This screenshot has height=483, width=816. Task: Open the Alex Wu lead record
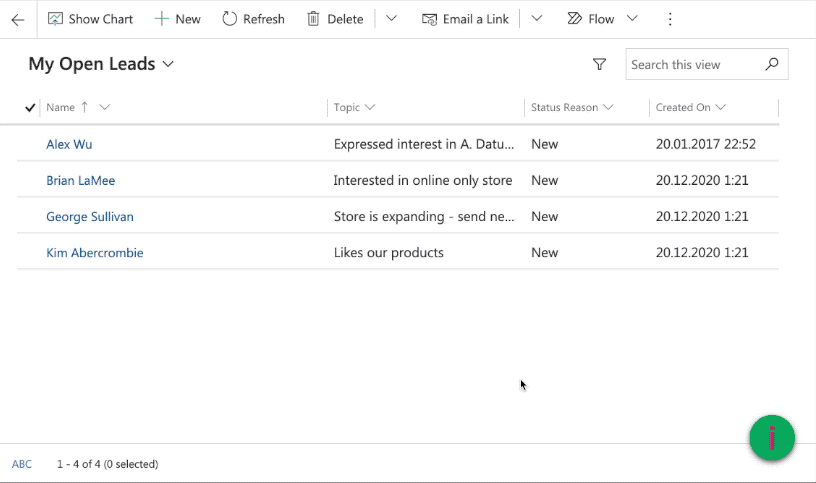coord(69,144)
